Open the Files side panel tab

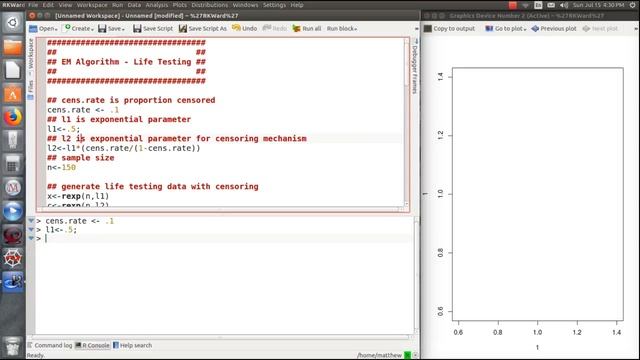click(x=31, y=89)
